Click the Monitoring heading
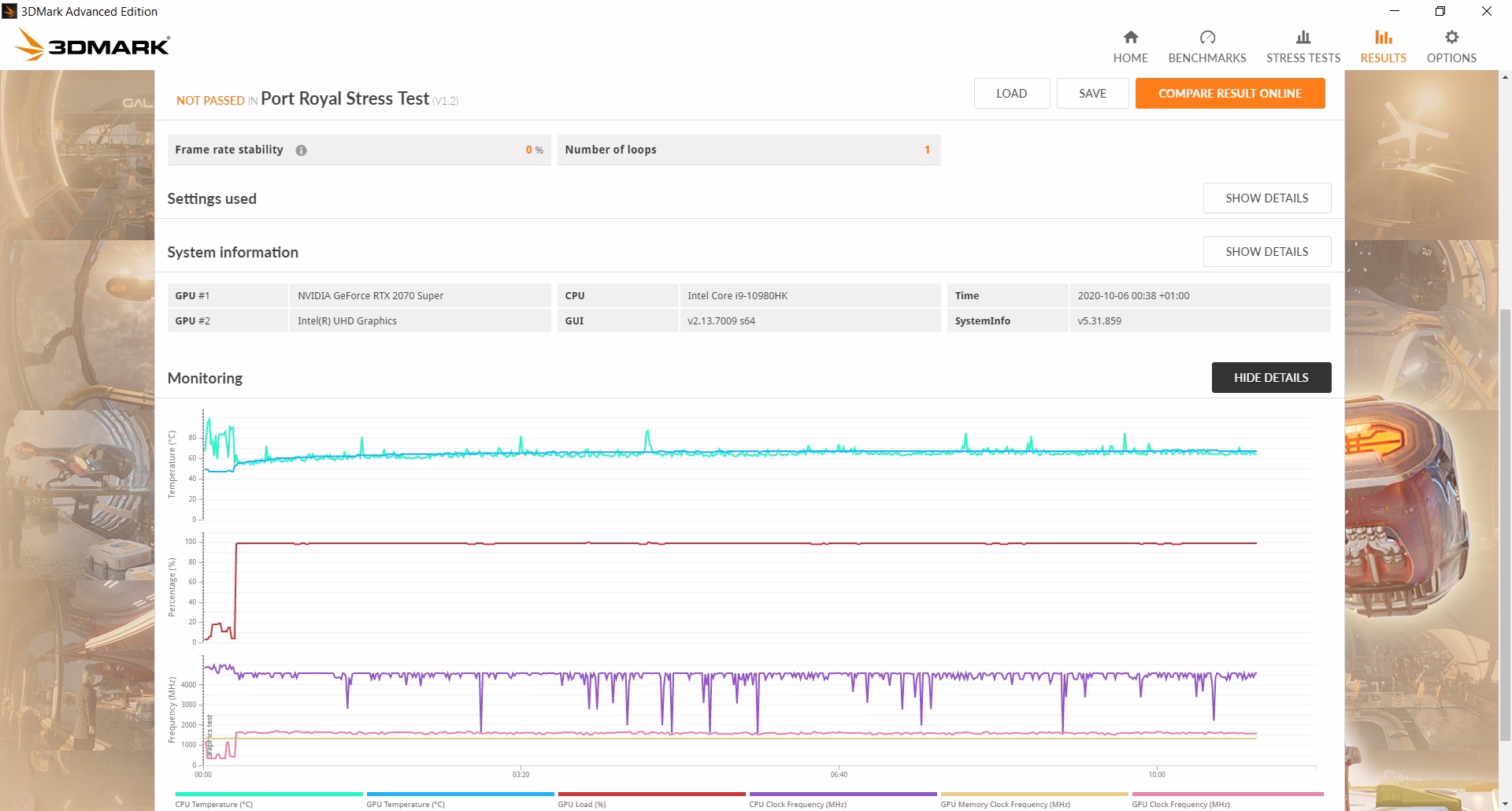The width and height of the screenshot is (1512, 811). (x=205, y=378)
